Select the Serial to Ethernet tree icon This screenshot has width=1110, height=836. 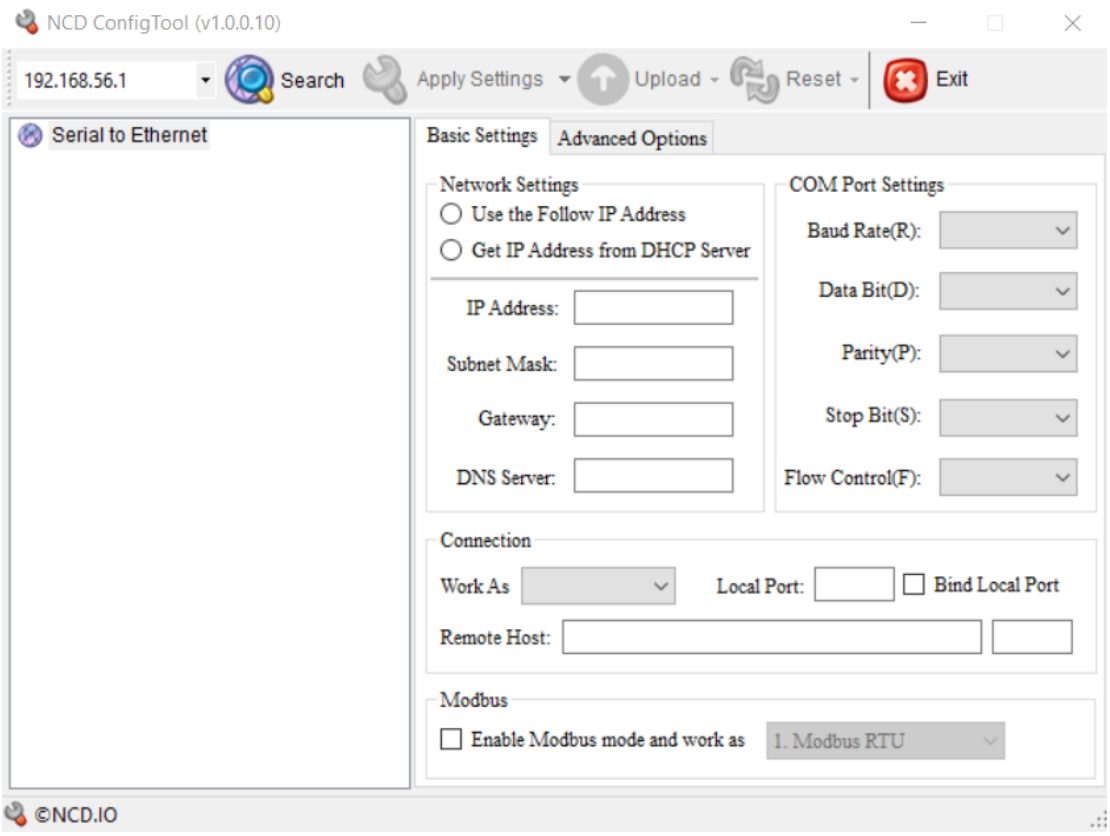coord(32,136)
